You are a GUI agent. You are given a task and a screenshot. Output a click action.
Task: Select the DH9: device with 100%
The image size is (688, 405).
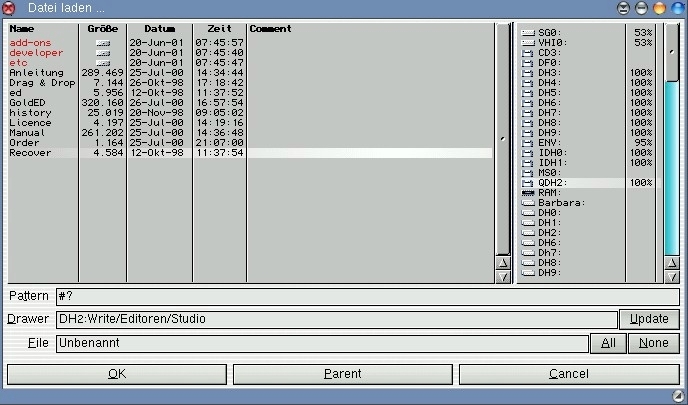pos(549,133)
